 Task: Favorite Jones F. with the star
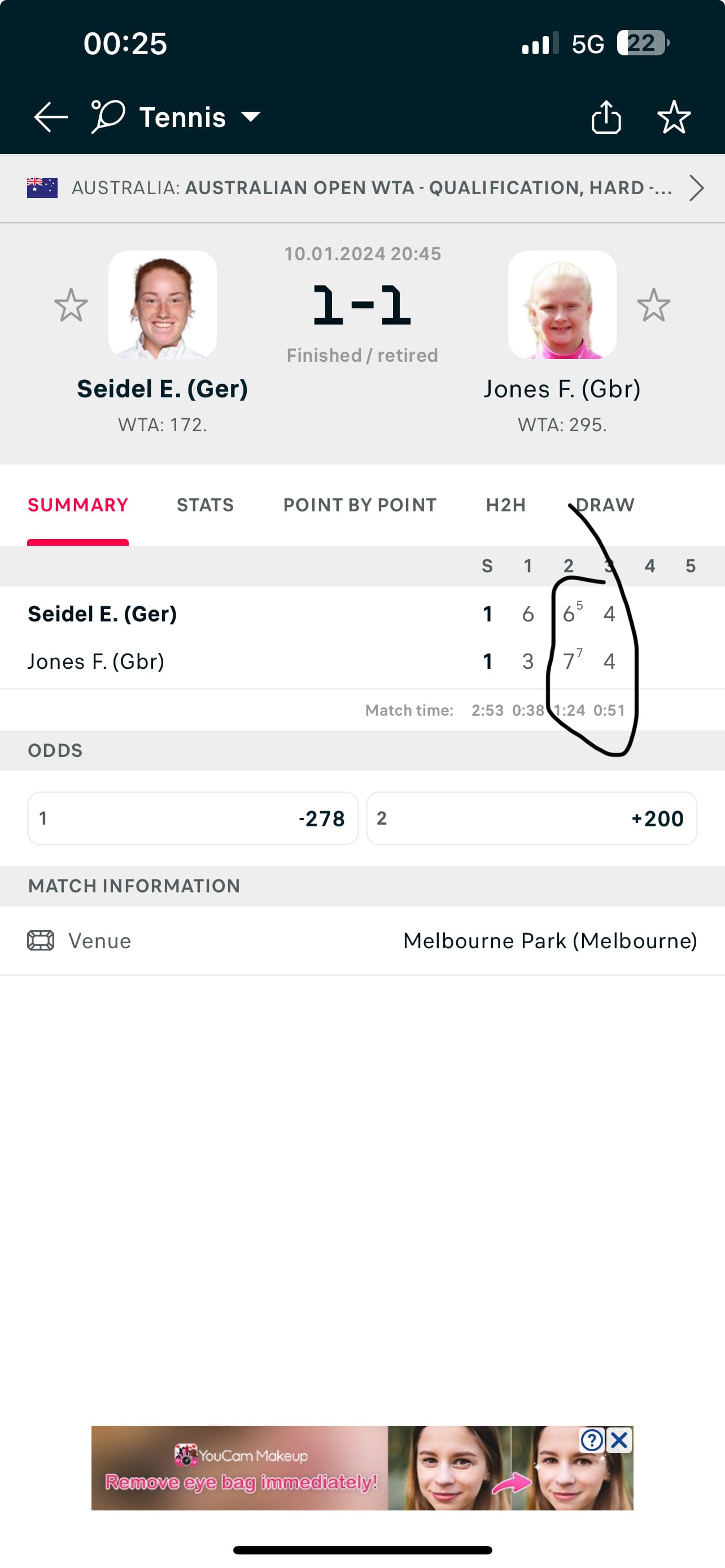pyautogui.click(x=654, y=305)
